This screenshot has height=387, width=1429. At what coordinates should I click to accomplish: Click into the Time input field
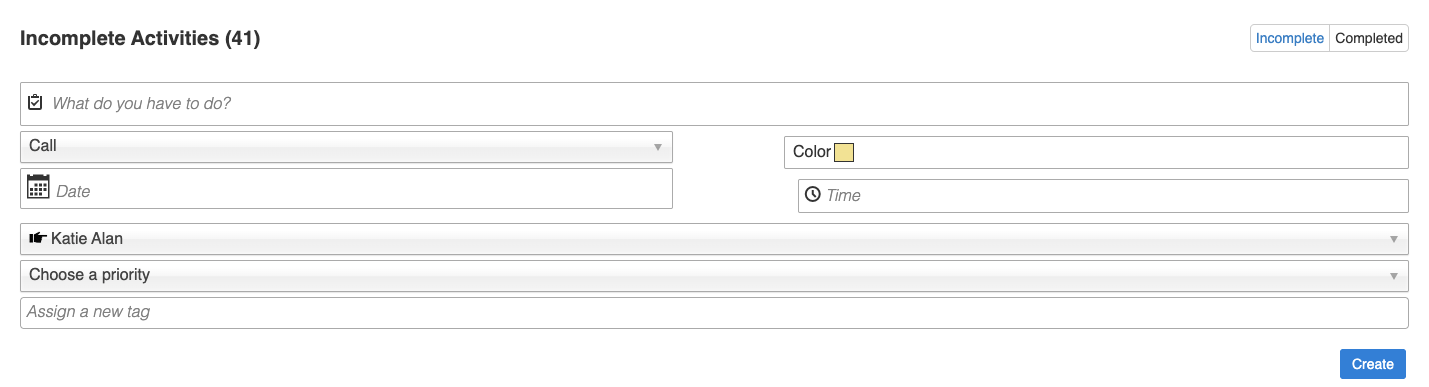pos(1103,196)
